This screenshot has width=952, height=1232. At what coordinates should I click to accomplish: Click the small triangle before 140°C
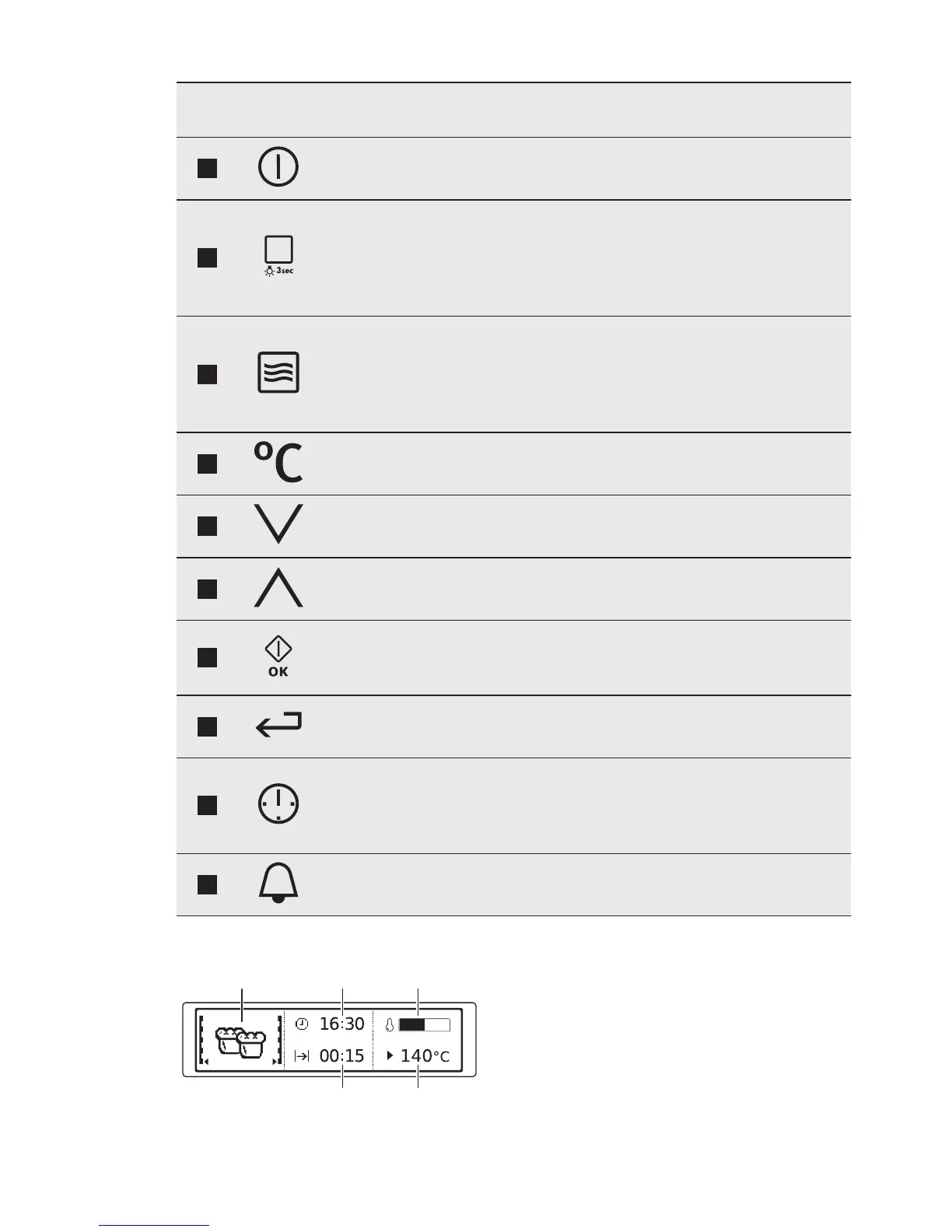click(x=390, y=1055)
